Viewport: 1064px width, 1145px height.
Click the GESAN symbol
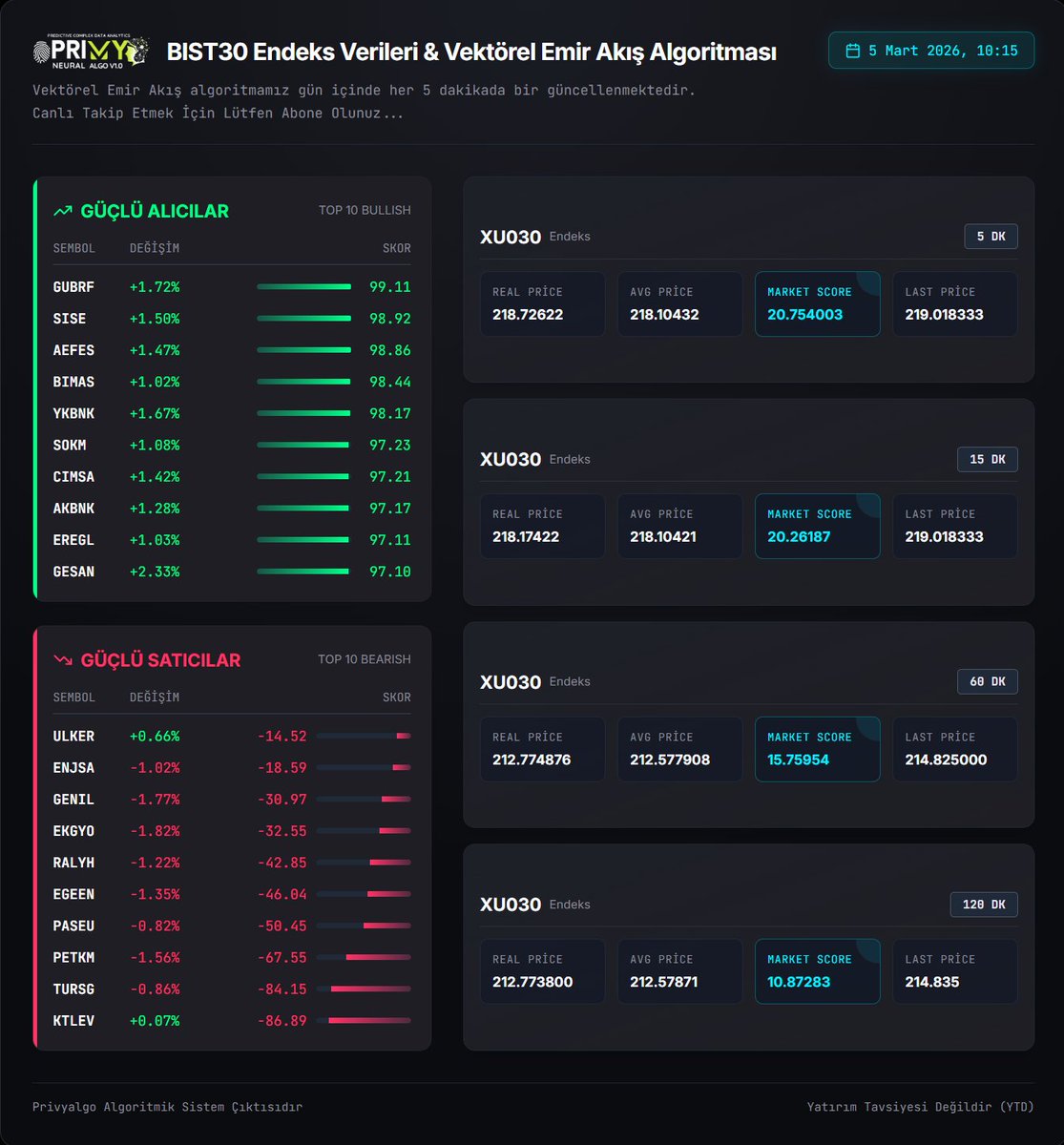tap(73, 572)
